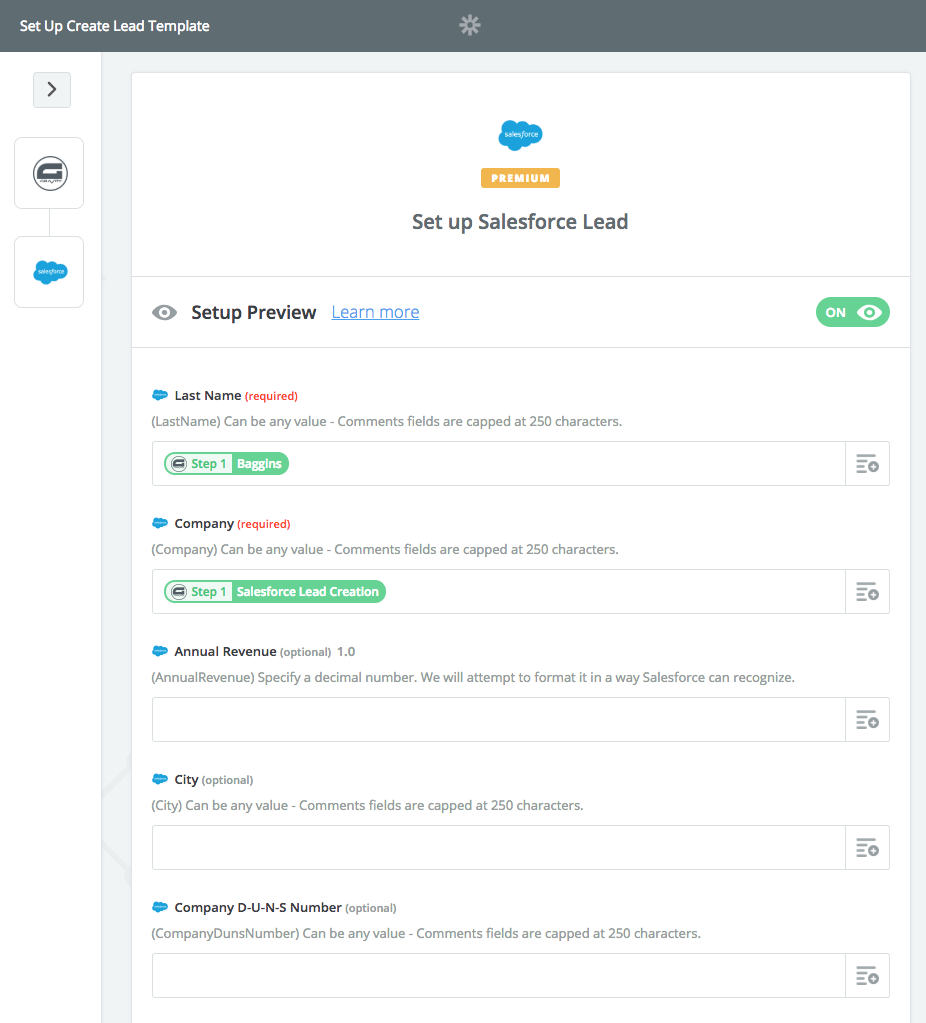
Task: Focus the Company D-U-N-S Number input
Action: tap(499, 975)
